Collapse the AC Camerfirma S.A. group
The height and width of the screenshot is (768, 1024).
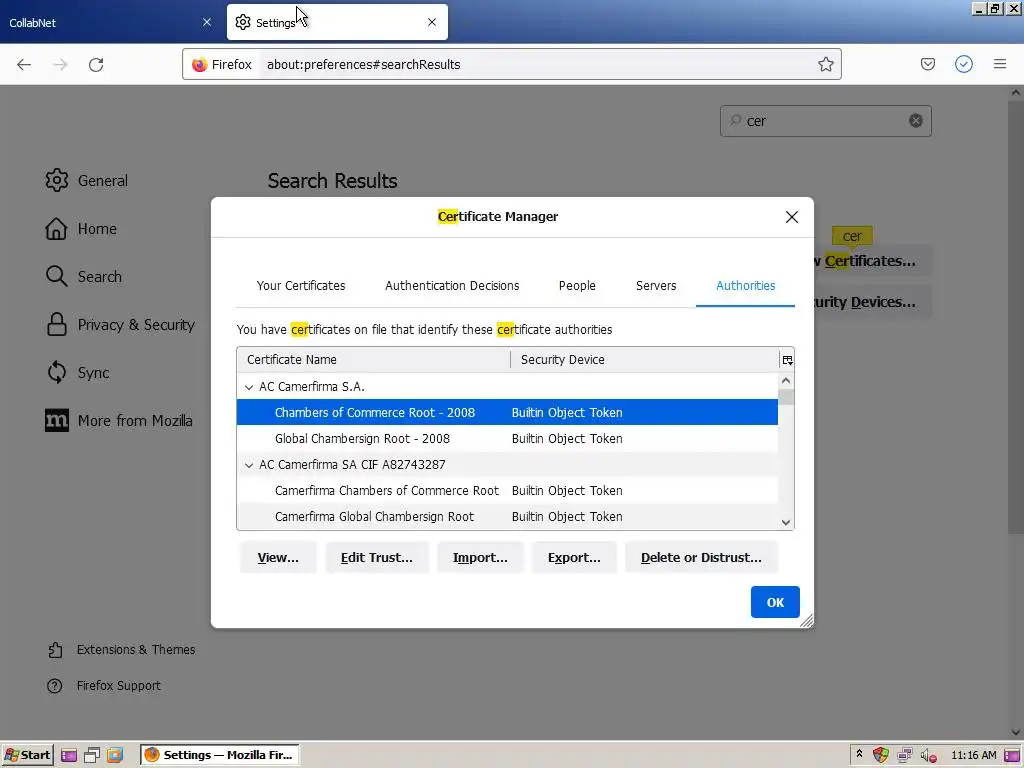tap(249, 387)
